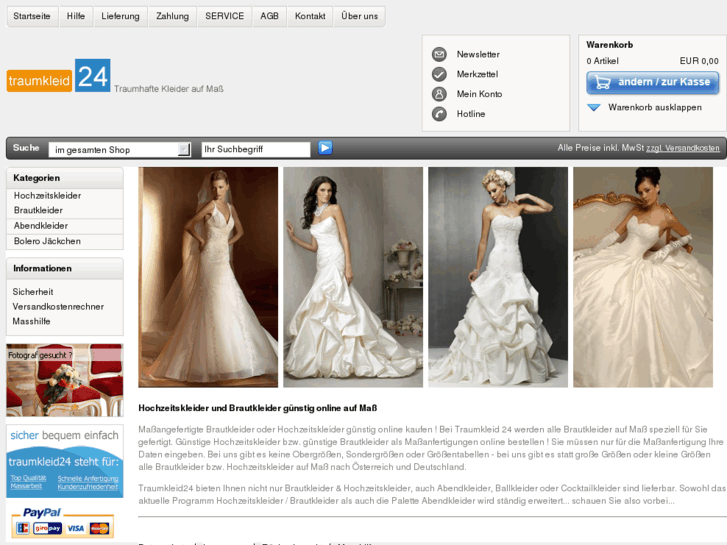
Task: Click the Newsletter envelope icon
Action: [x=439, y=54]
